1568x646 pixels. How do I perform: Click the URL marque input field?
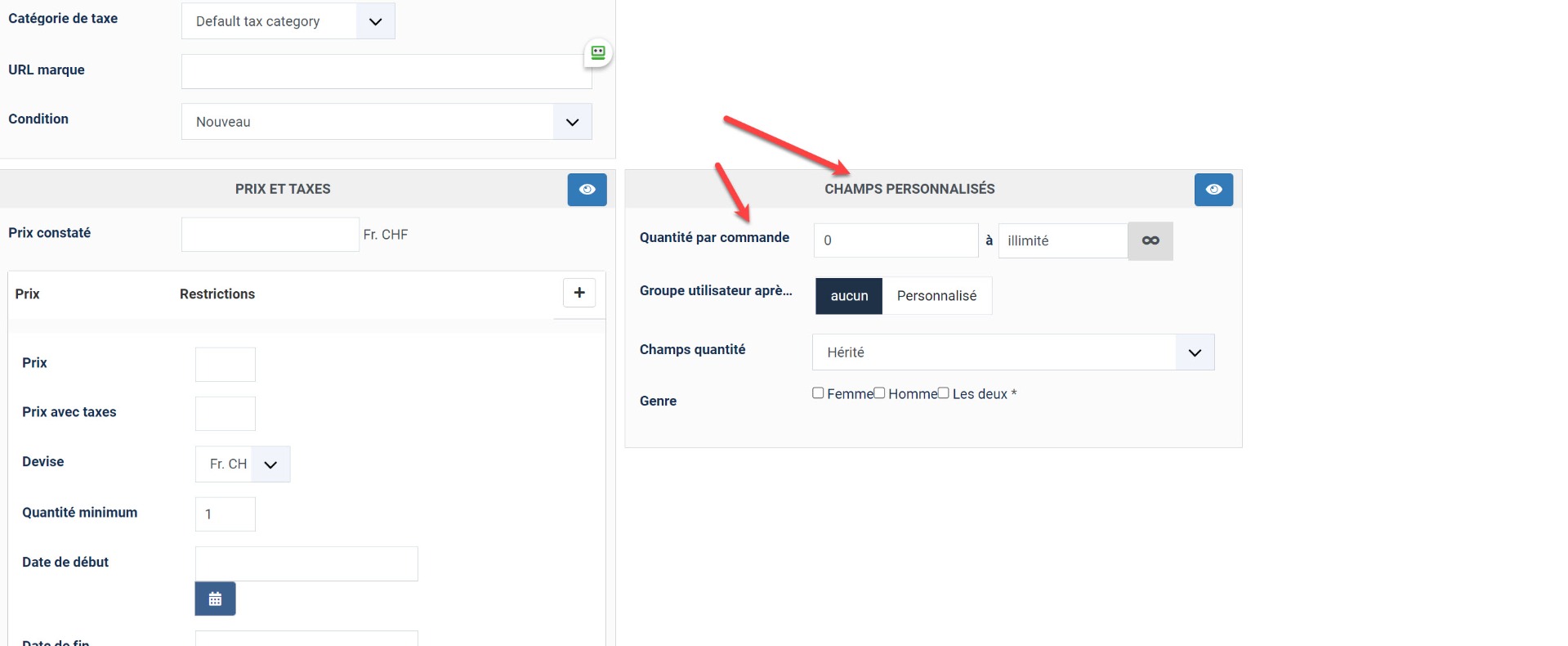[386, 72]
